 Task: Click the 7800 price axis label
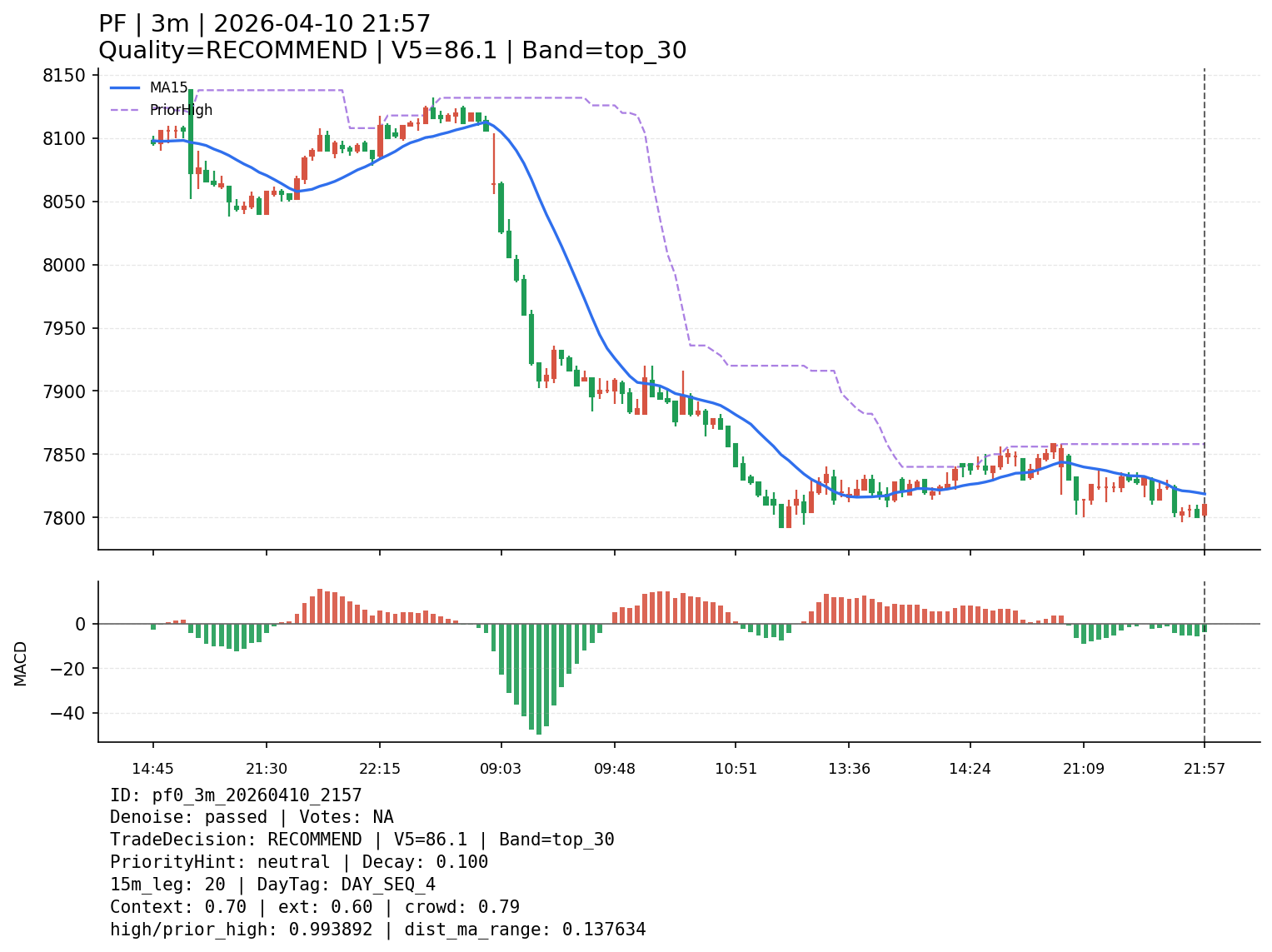point(64,518)
